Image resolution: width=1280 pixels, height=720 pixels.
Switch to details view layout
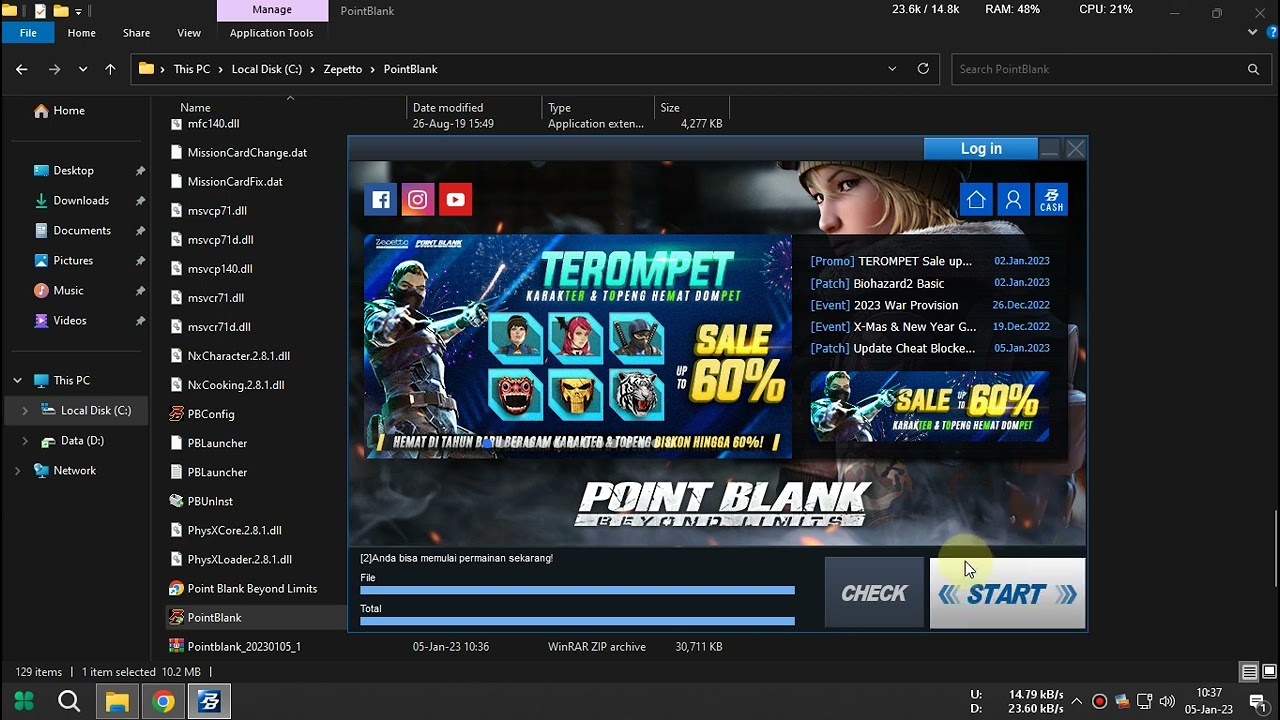coord(1249,672)
